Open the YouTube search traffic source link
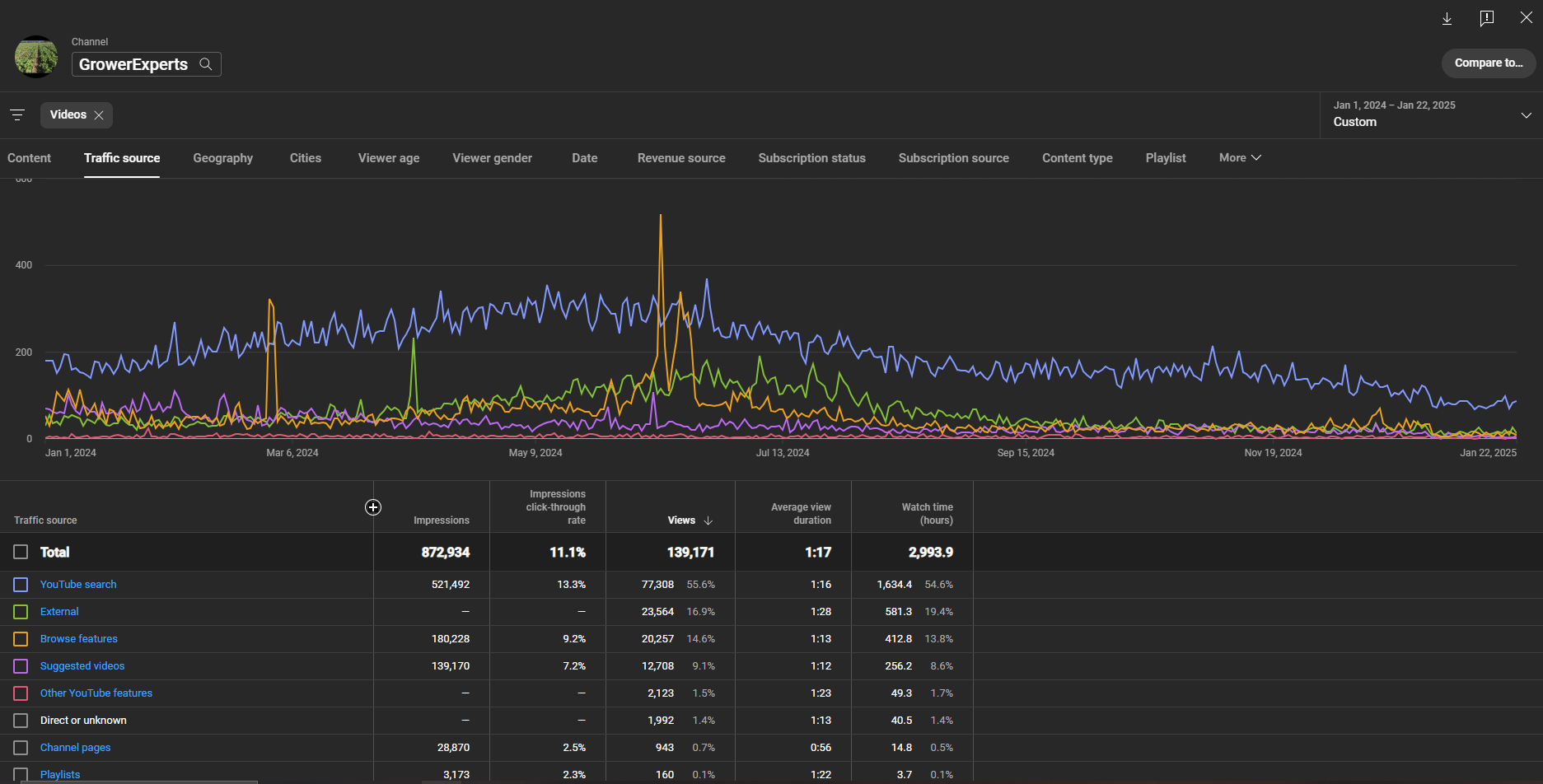Screen dimensions: 1543x784 click(78, 585)
